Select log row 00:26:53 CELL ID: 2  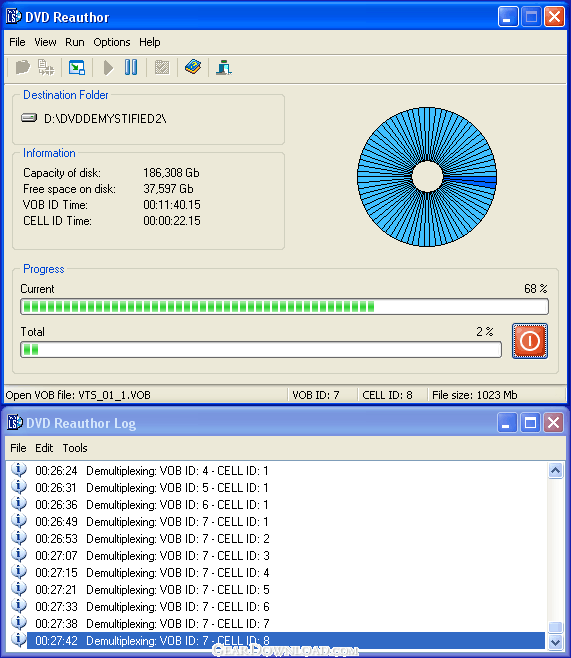point(286,539)
